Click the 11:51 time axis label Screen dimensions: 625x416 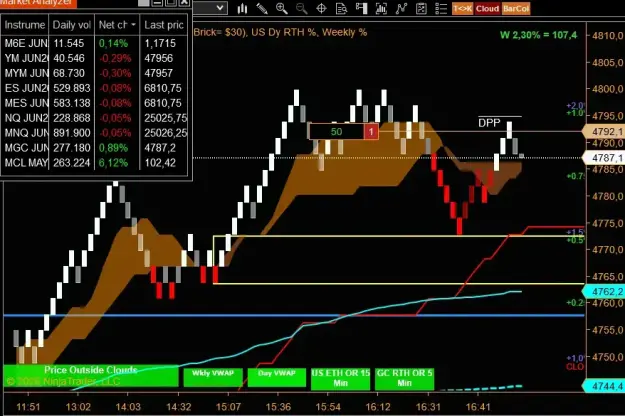pos(28,407)
